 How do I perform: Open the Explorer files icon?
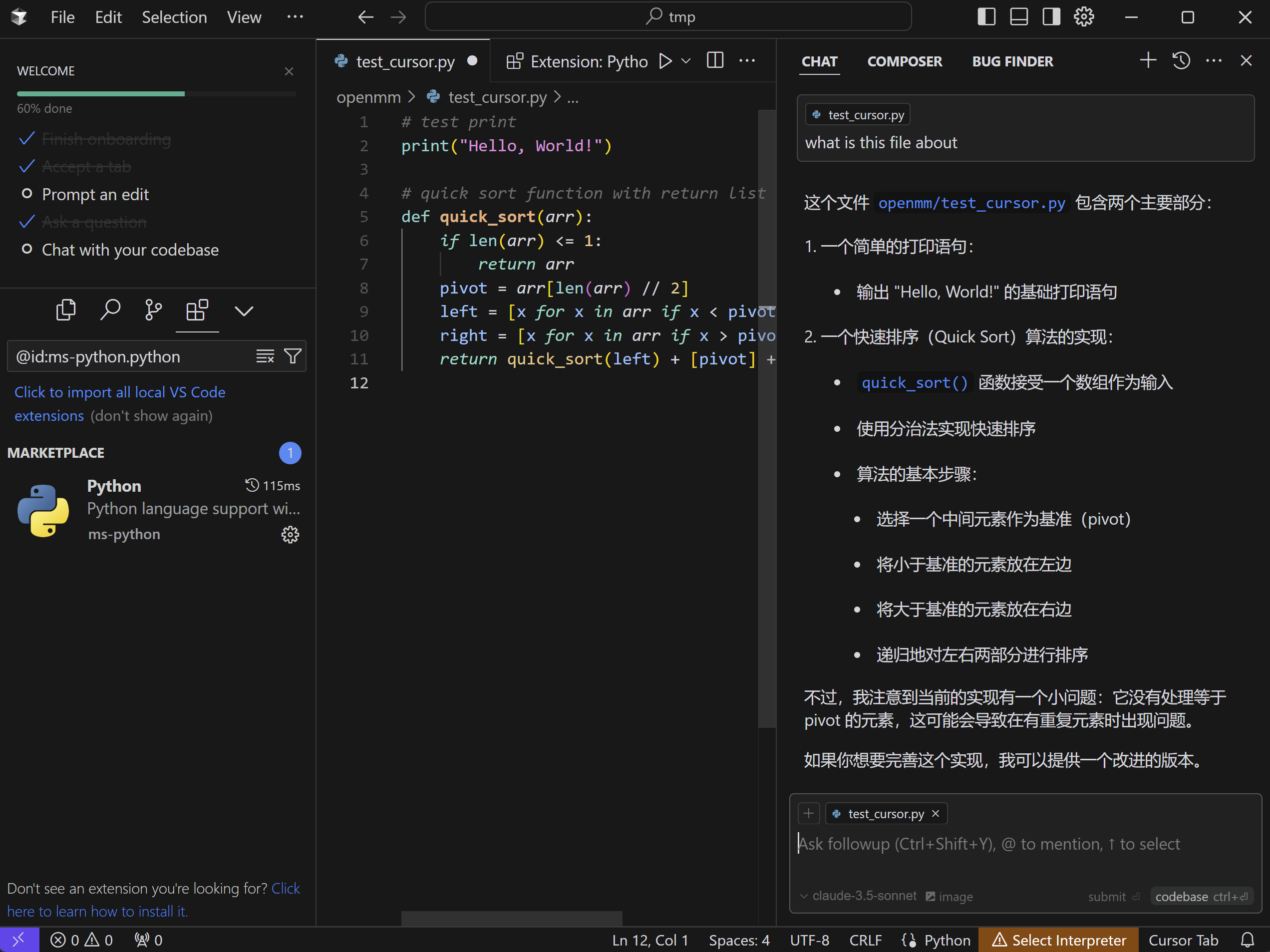coord(66,311)
